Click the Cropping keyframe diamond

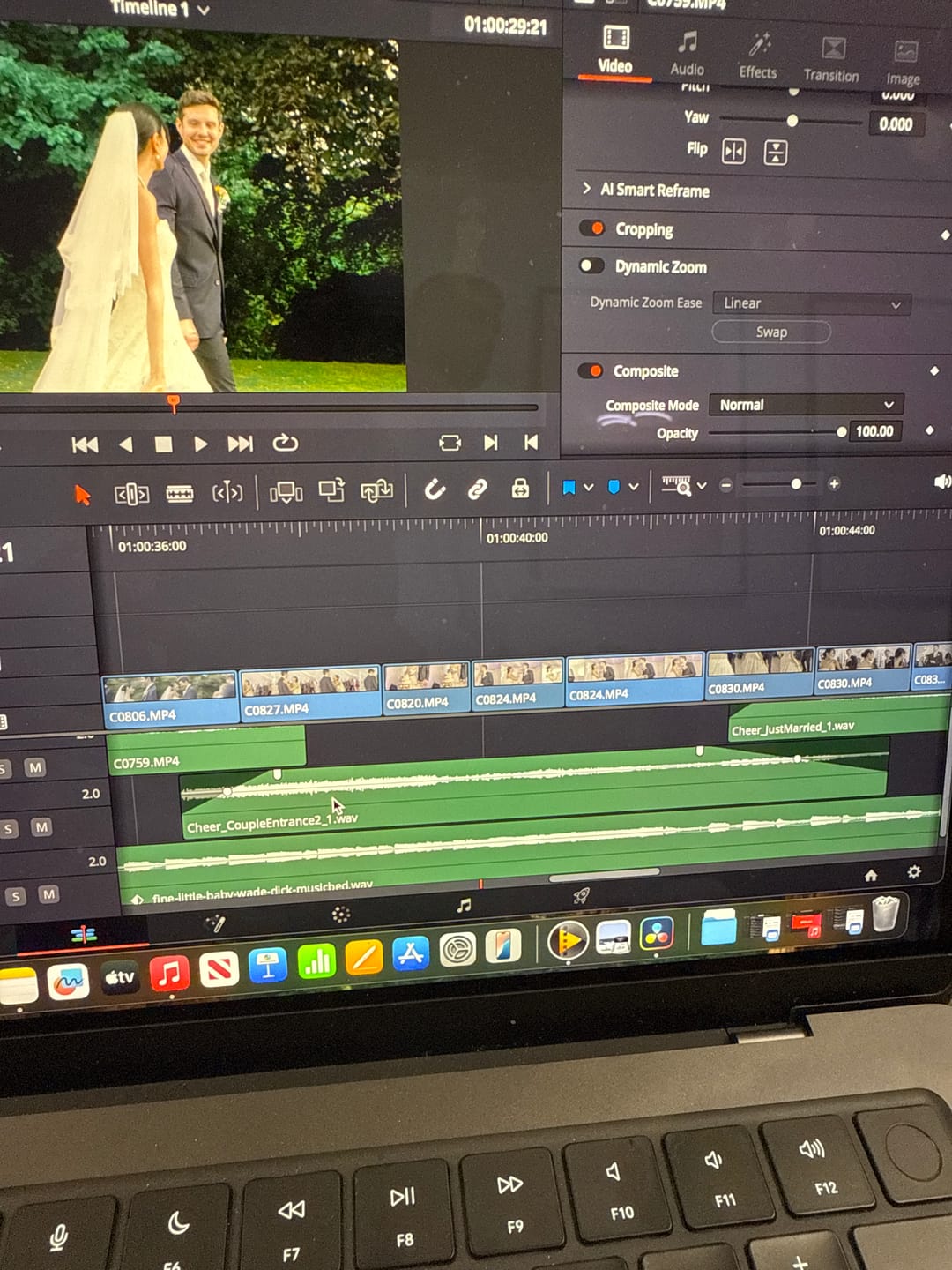945,235
